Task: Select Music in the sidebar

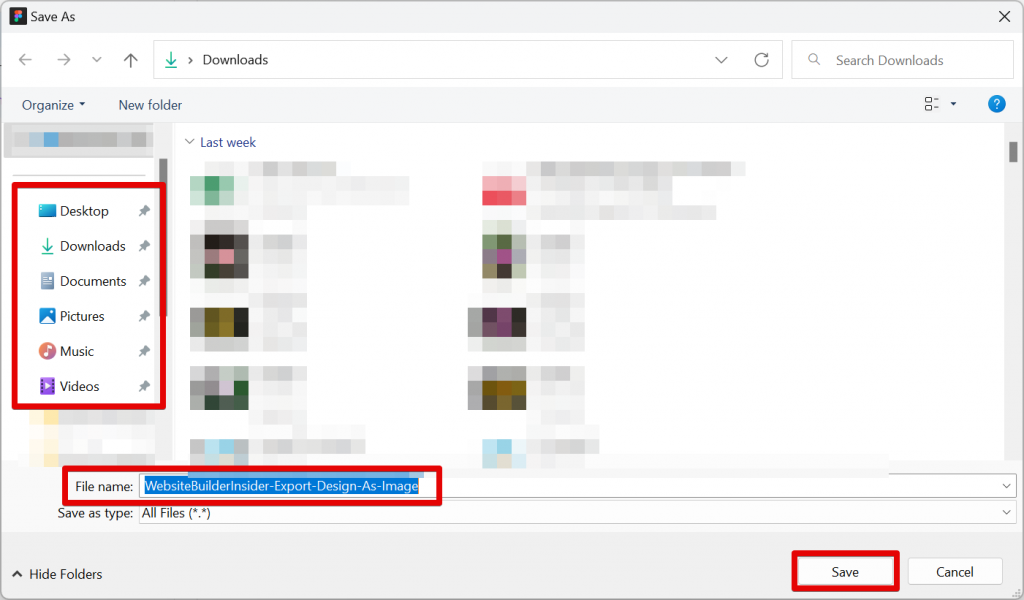Action: pos(80,351)
